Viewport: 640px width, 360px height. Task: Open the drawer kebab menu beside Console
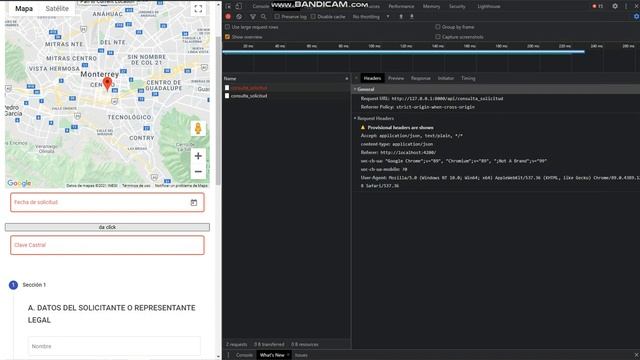228,355
